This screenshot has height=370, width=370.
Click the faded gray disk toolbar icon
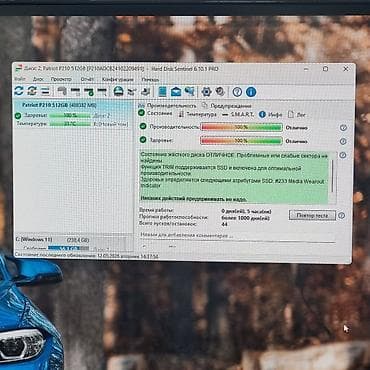pos(62,91)
